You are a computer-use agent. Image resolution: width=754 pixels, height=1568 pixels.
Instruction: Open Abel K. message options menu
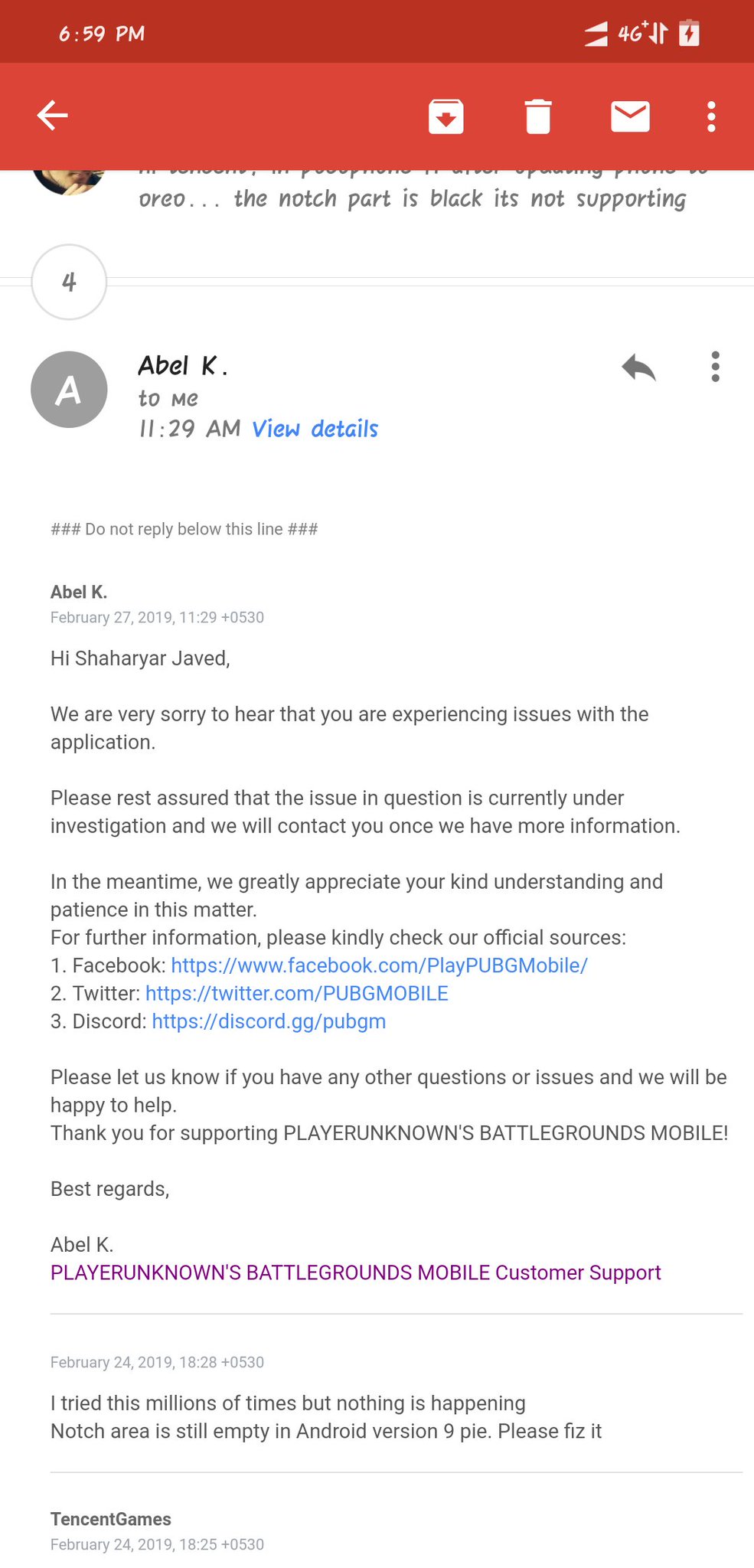pyautogui.click(x=715, y=367)
